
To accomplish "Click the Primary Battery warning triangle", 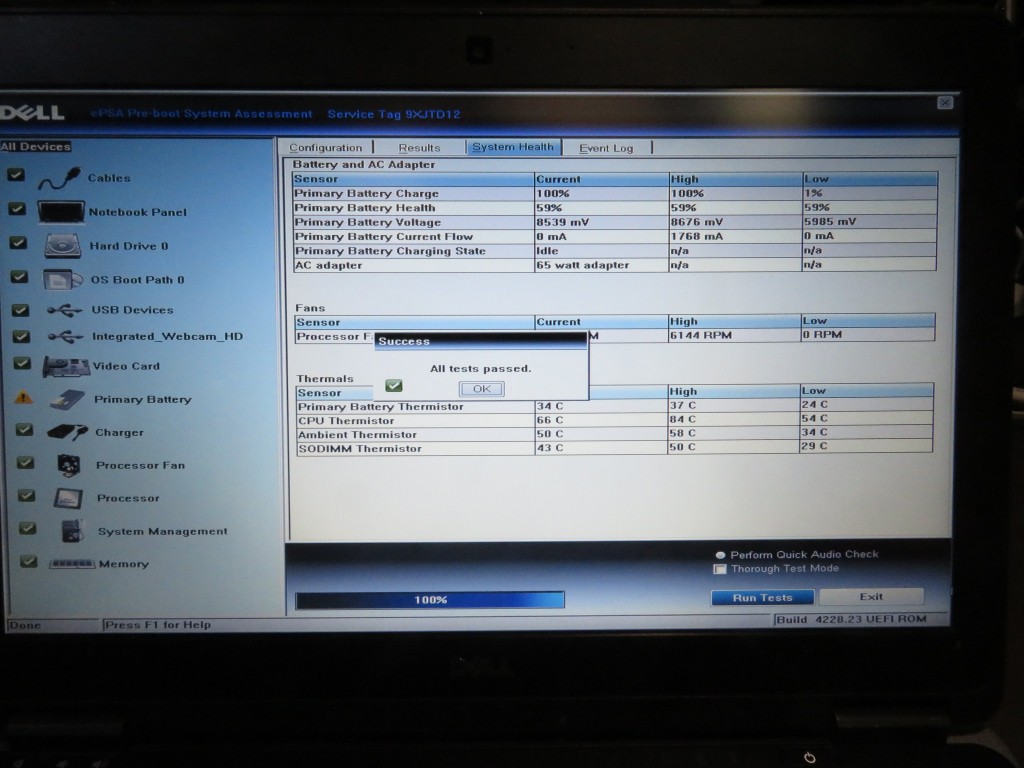I will pyautogui.click(x=24, y=396).
